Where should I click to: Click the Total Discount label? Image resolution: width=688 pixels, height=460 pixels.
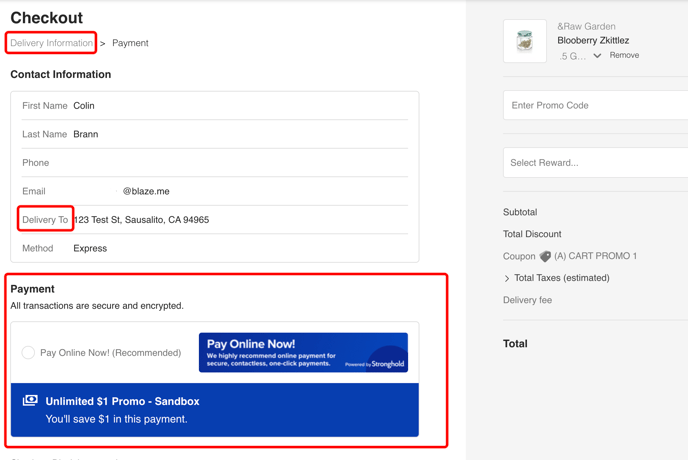tap(532, 234)
